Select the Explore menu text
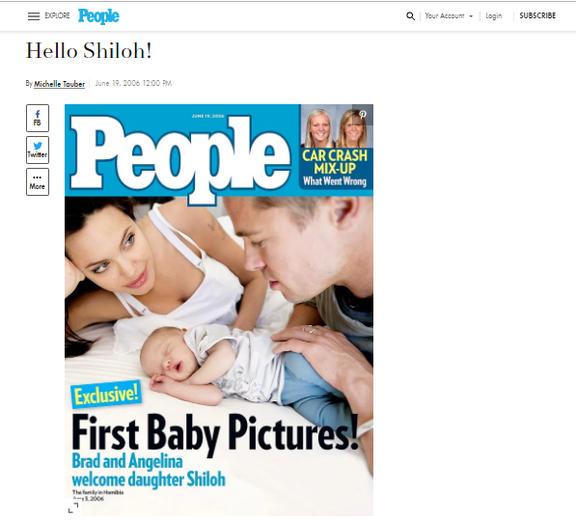Screen dimensions: 576x520 [x=57, y=15]
